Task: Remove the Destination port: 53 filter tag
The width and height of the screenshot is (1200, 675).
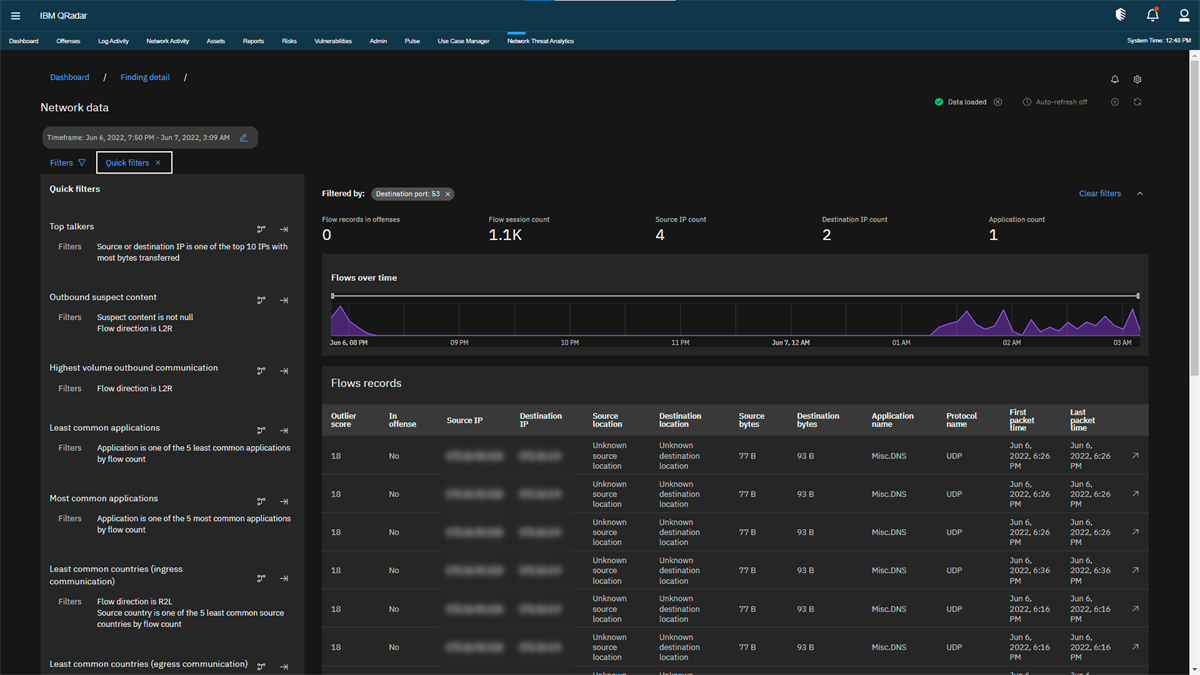Action: pos(448,194)
